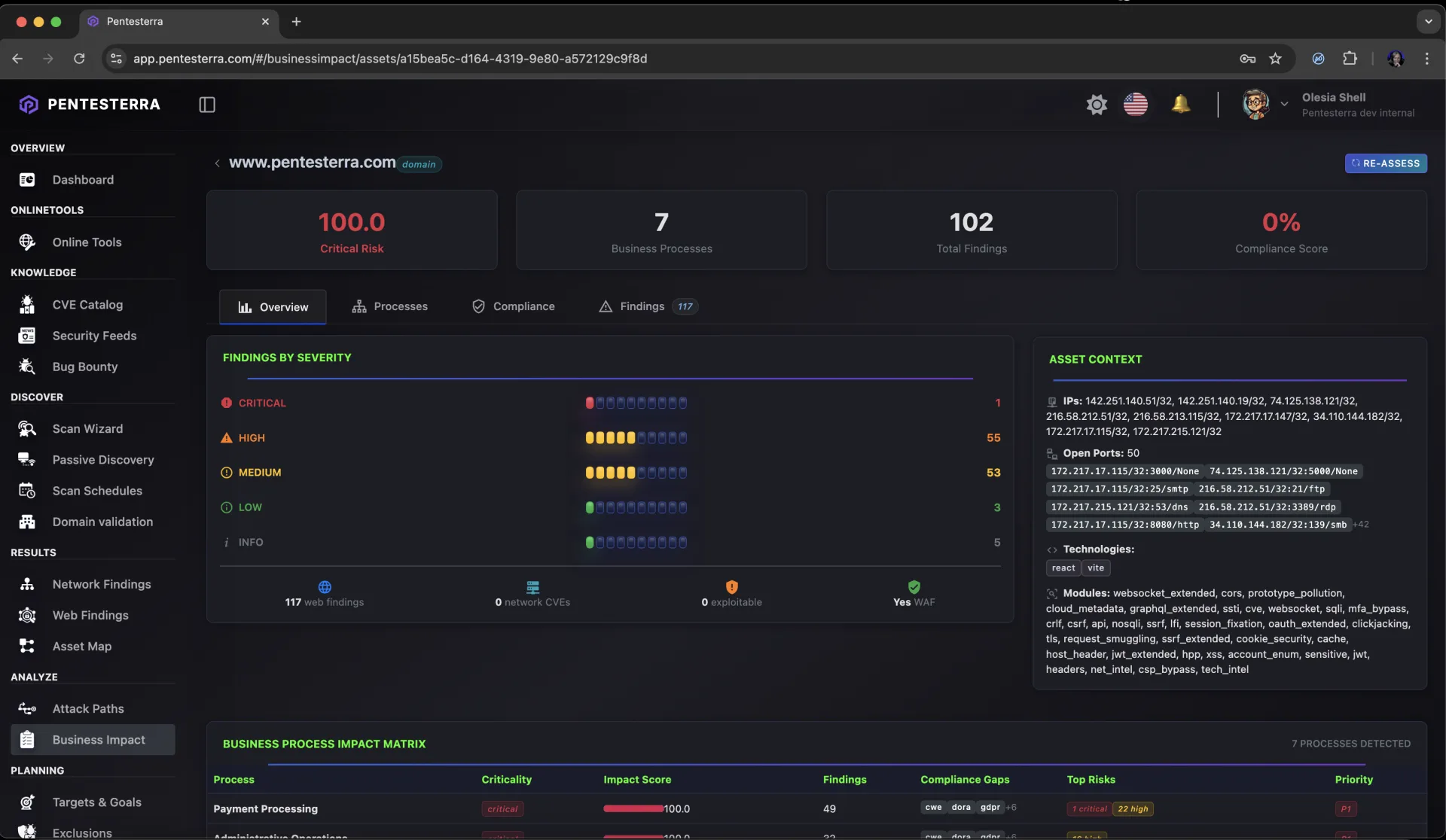Select Attack Paths sidebar icon
This screenshot has height=840, width=1446.
[27, 709]
